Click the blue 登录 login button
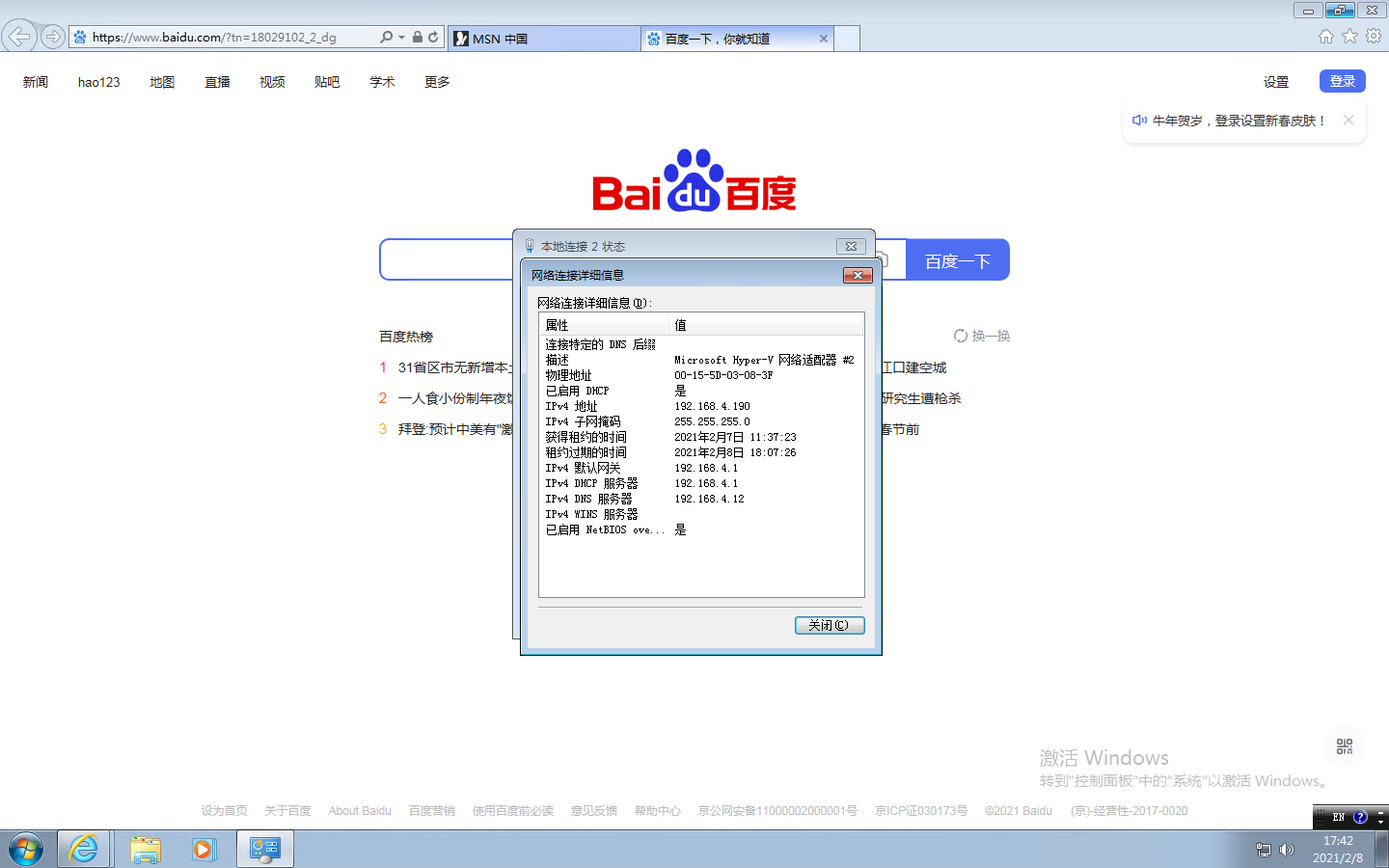This screenshot has width=1389, height=868. pos(1342,81)
